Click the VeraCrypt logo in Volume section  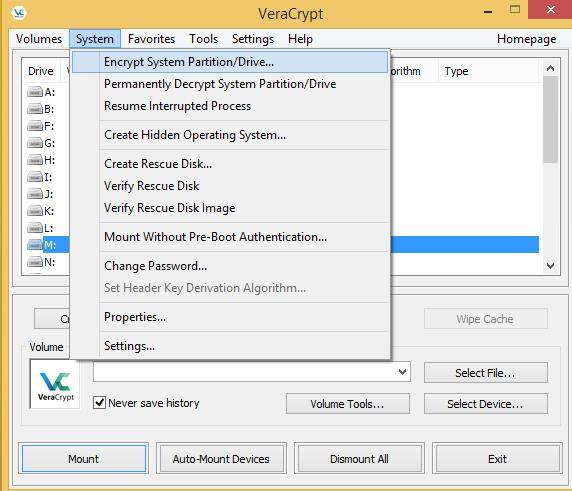[55, 384]
